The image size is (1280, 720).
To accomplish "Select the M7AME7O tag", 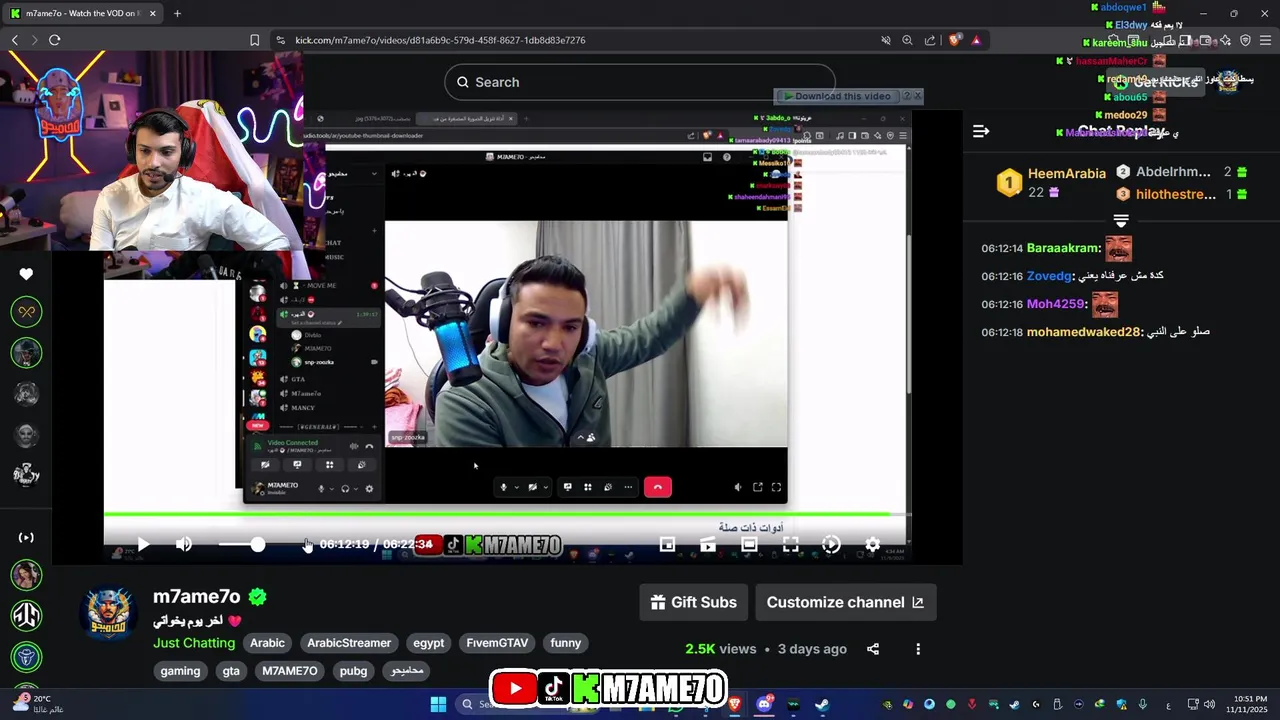I will pyautogui.click(x=290, y=671).
